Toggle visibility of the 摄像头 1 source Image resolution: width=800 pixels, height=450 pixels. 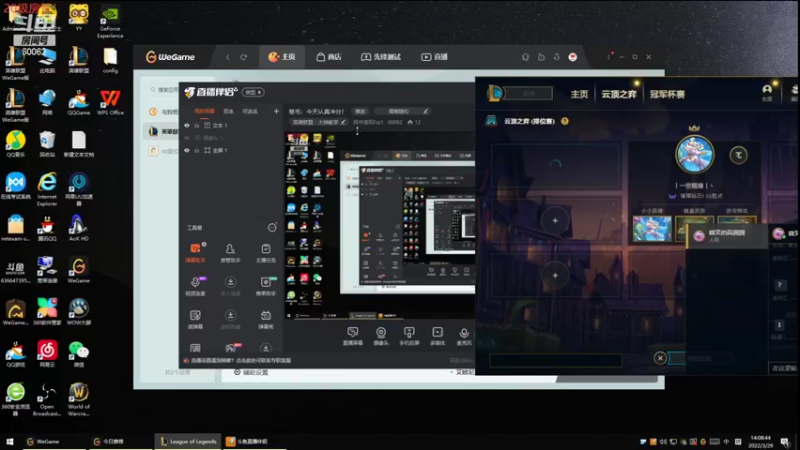click(187, 138)
